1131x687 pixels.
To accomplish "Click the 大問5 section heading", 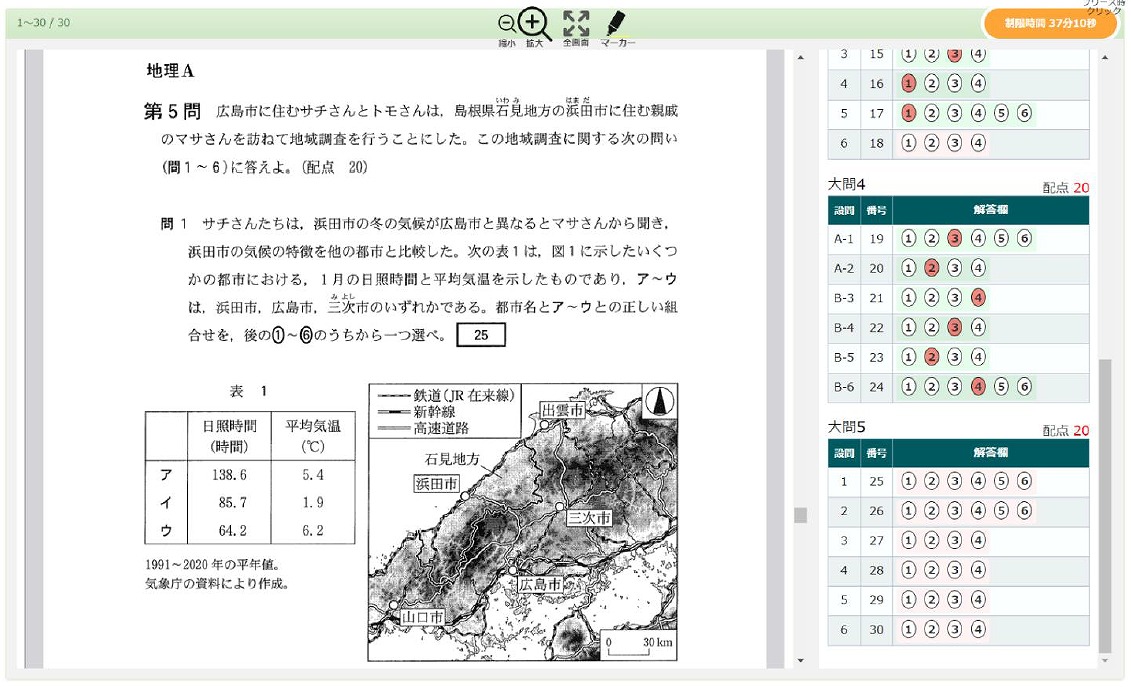I will click(x=846, y=427).
